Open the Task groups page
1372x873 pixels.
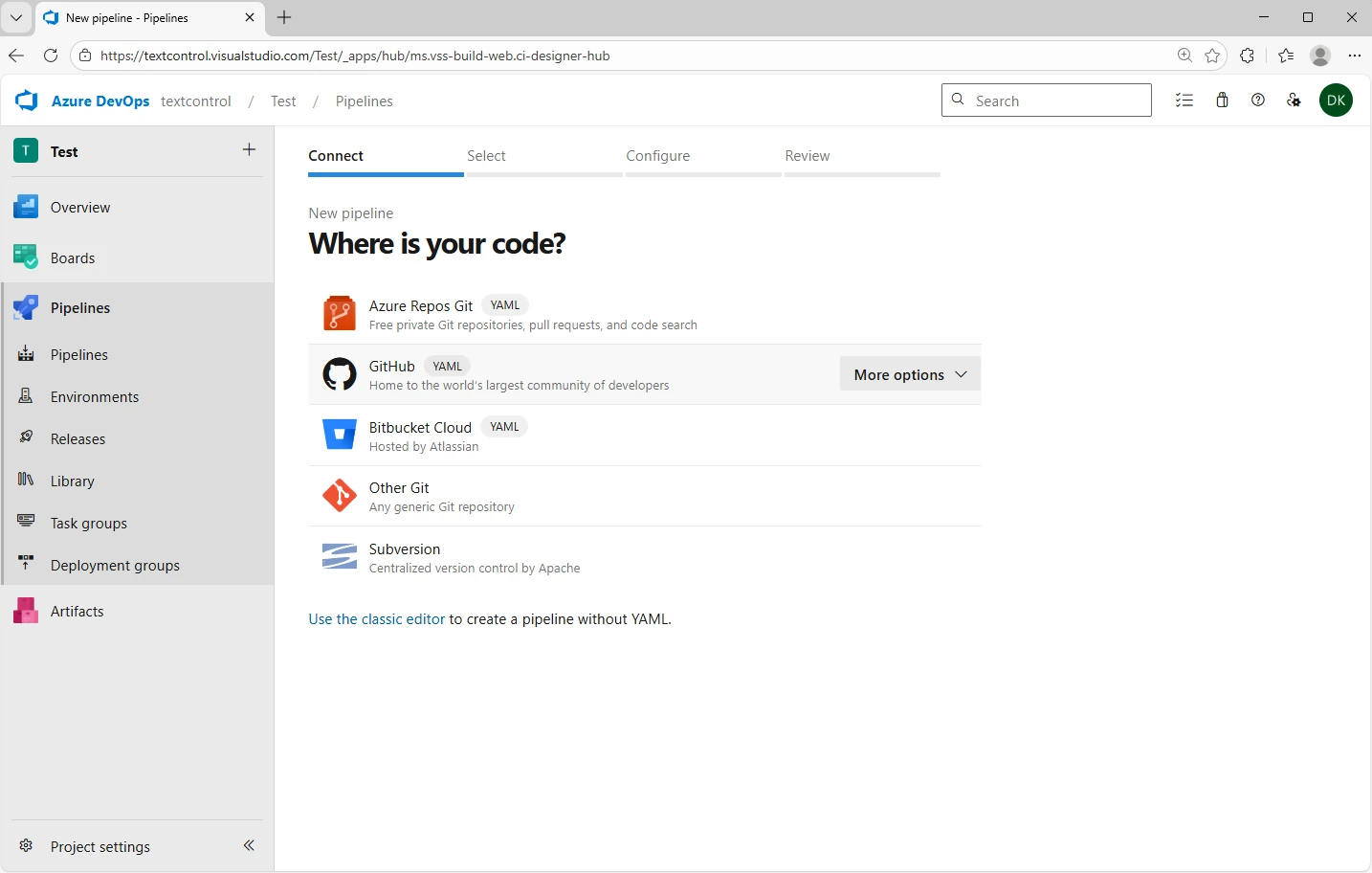[88, 523]
